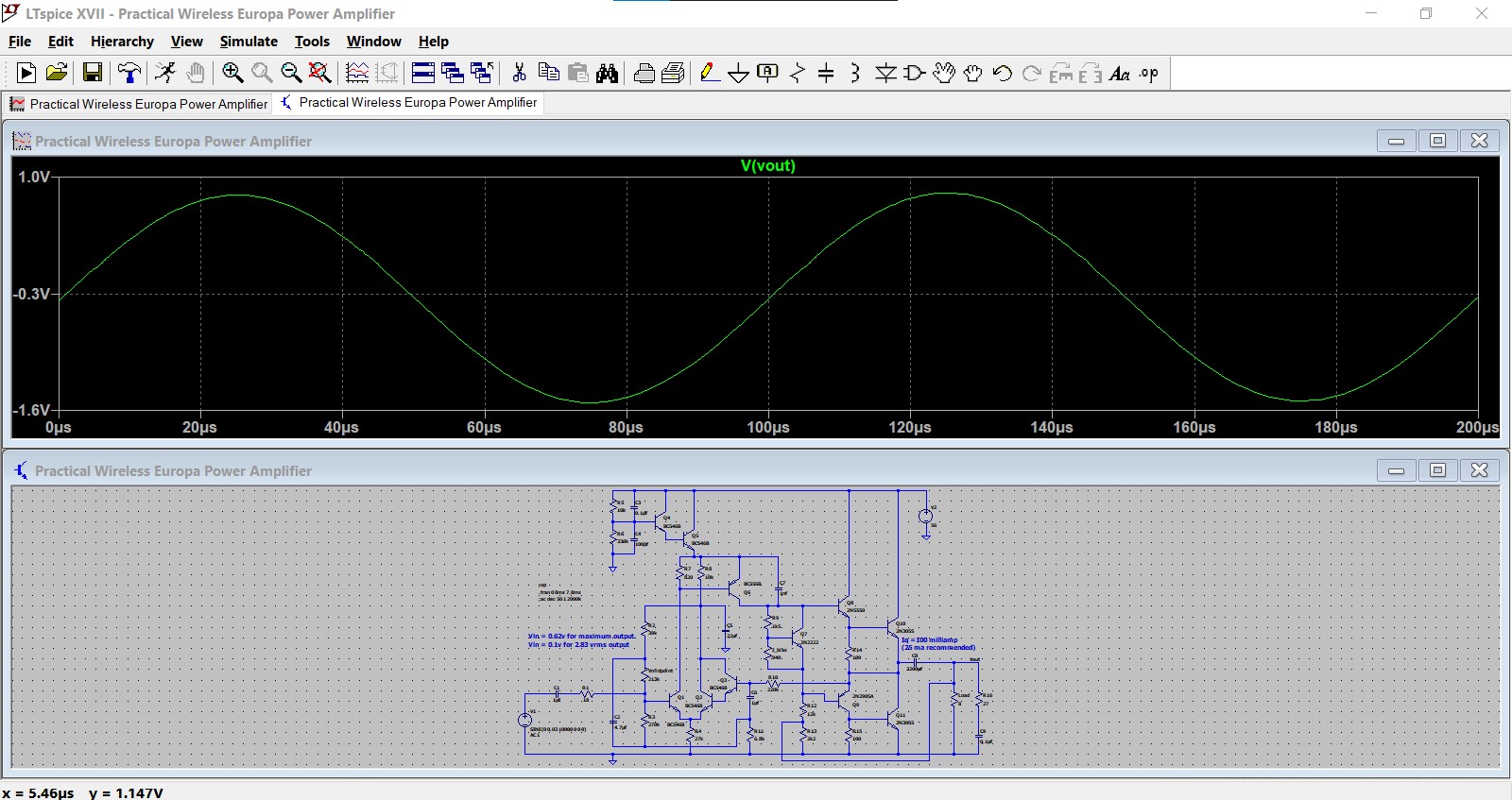Click the Paste clipboard icon
The width and height of the screenshot is (1512, 800).
[578, 73]
